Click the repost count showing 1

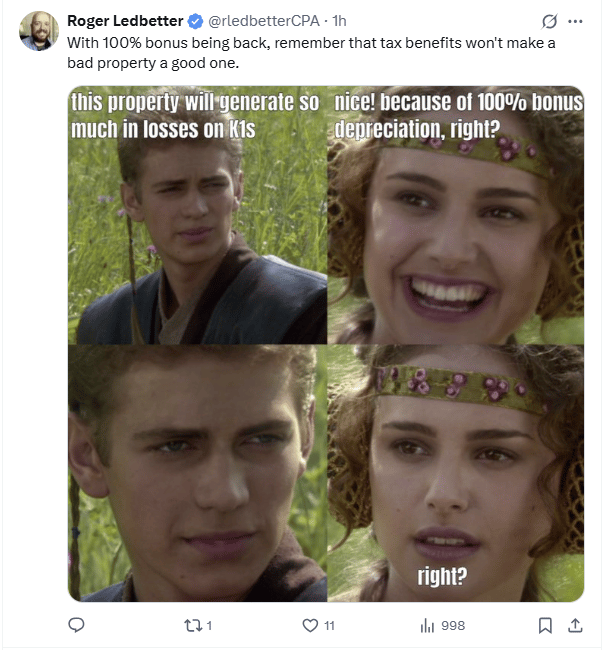point(209,626)
